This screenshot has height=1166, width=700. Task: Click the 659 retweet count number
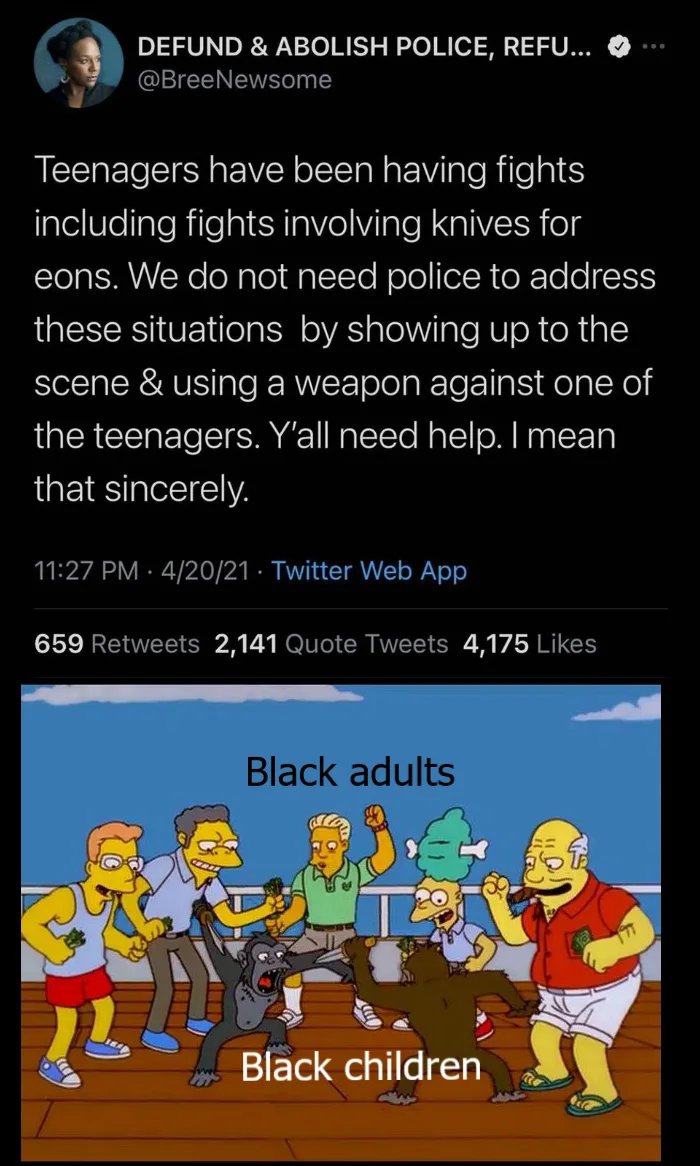pos(59,643)
